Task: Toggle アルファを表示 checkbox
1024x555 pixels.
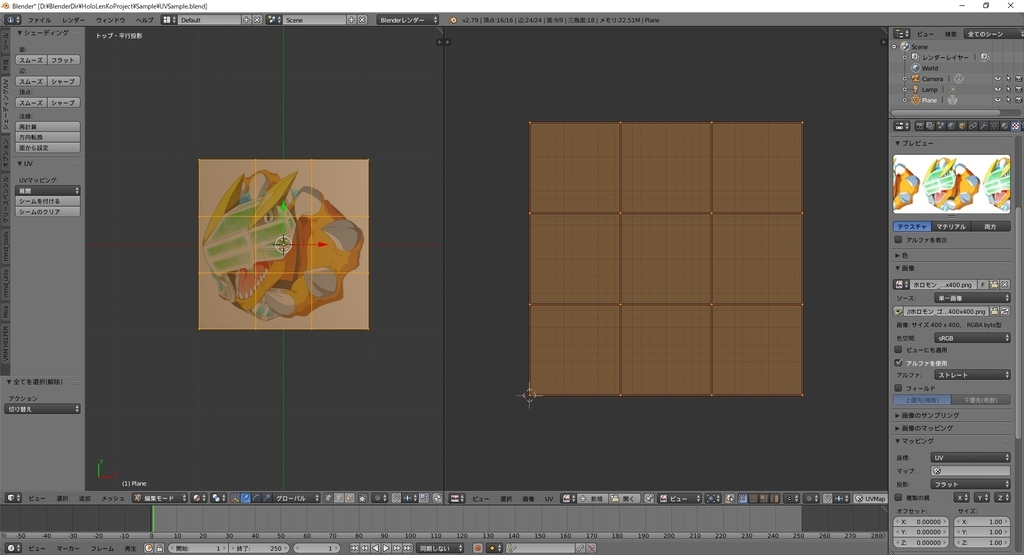Action: (899, 240)
